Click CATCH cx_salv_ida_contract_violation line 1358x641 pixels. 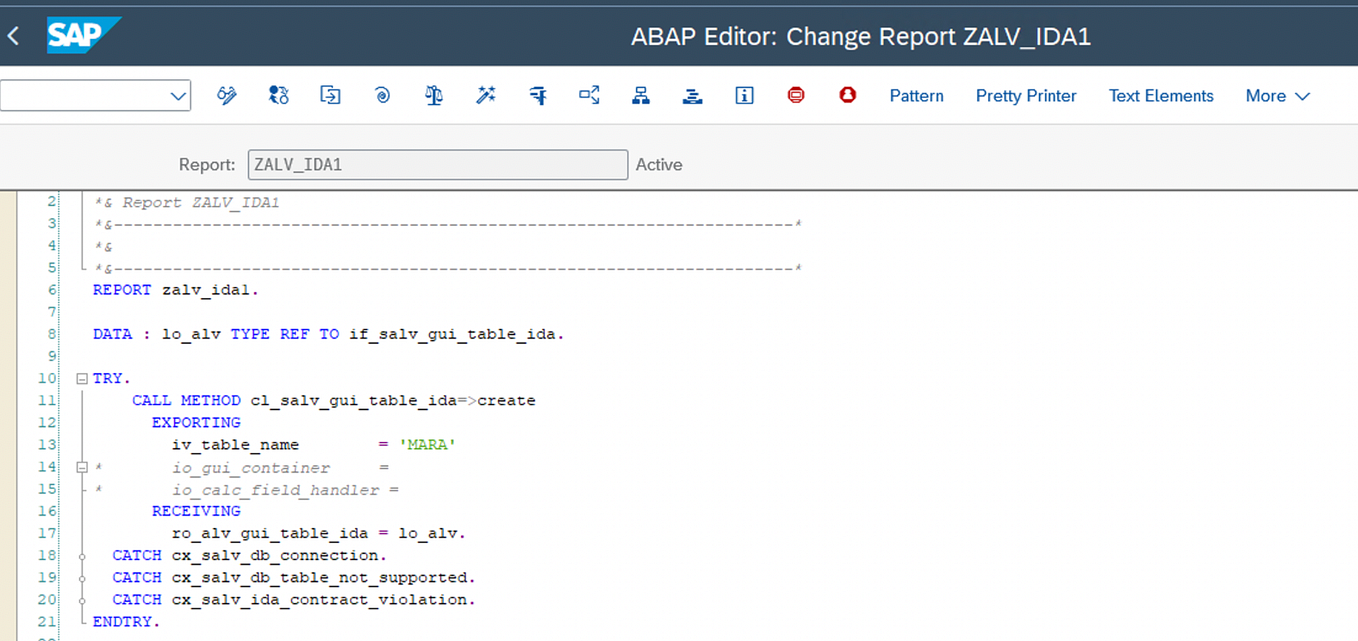point(294,599)
